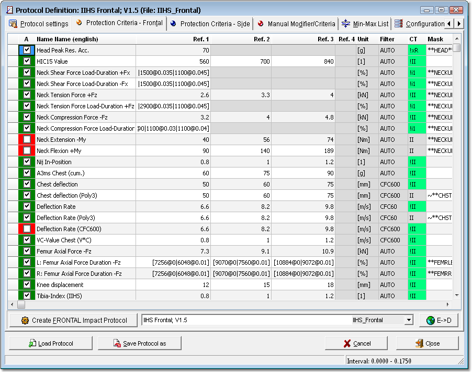Click the Cancel button
This screenshot has width=472, height=373.
point(356,344)
